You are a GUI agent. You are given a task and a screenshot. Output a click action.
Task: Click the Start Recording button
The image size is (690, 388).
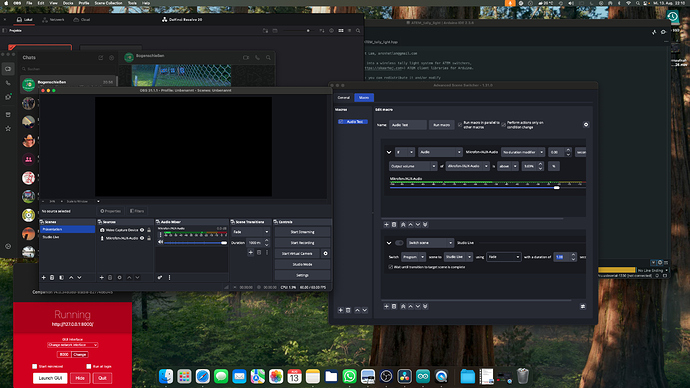click(302, 243)
